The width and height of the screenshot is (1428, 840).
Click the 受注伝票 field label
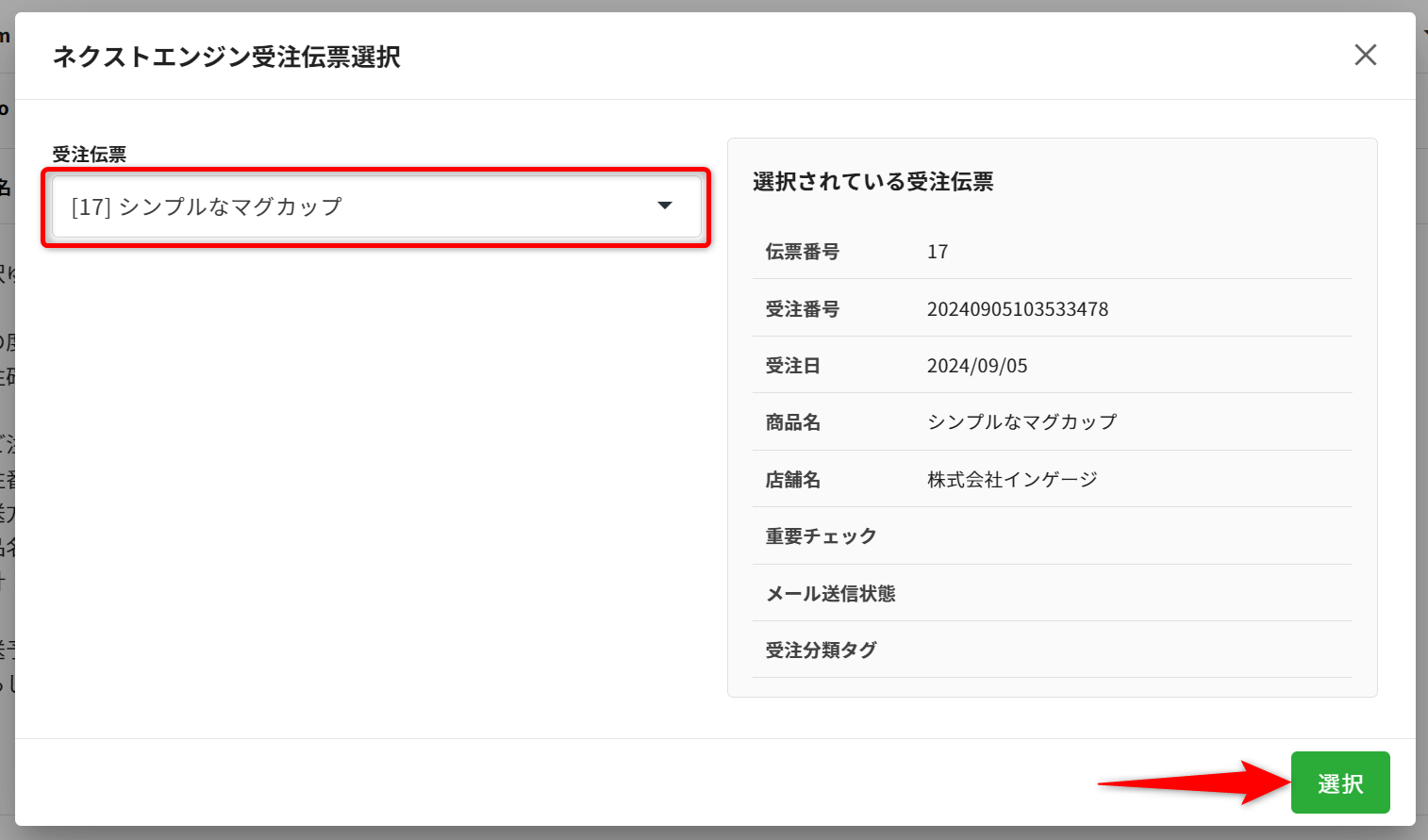pyautogui.click(x=90, y=155)
